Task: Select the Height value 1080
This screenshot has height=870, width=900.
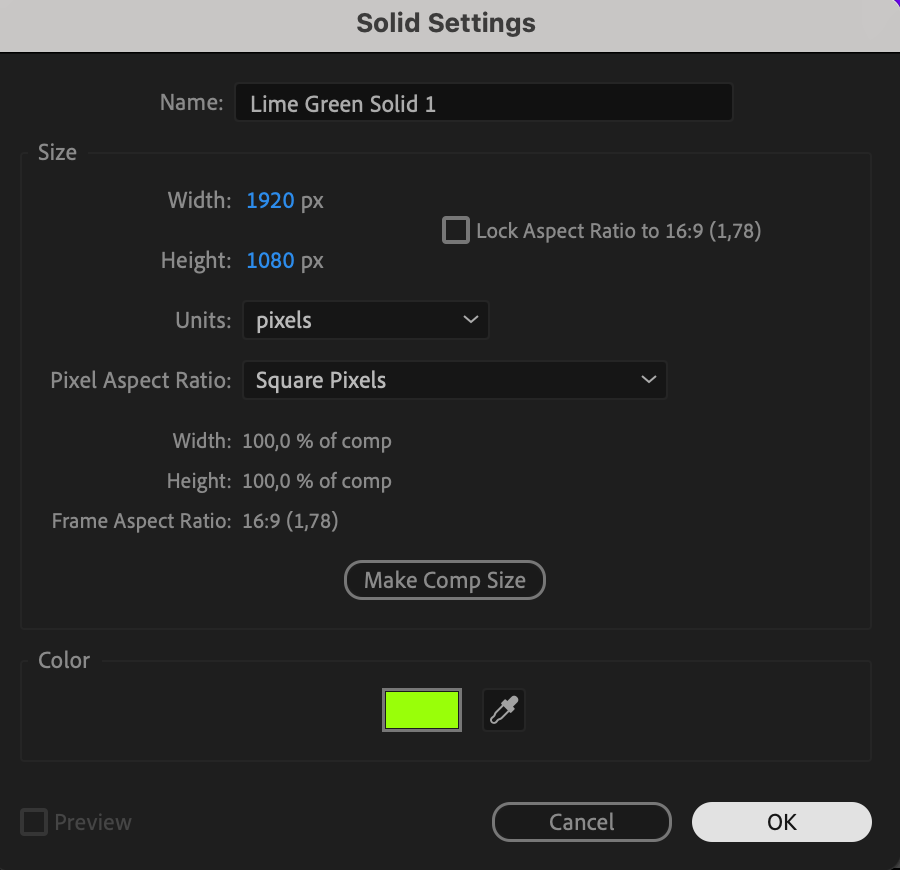Action: pyautogui.click(x=270, y=261)
